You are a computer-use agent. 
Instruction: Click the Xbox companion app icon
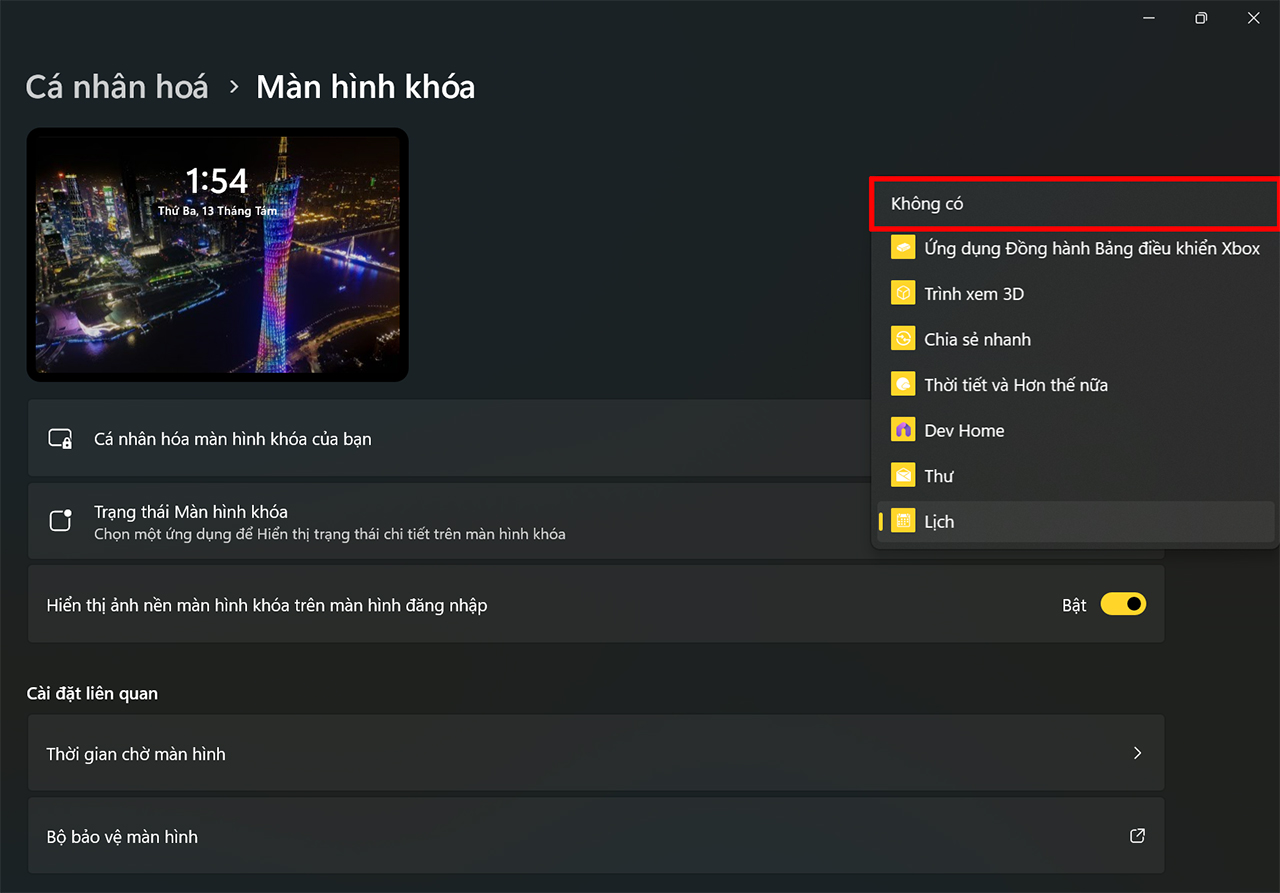point(903,248)
